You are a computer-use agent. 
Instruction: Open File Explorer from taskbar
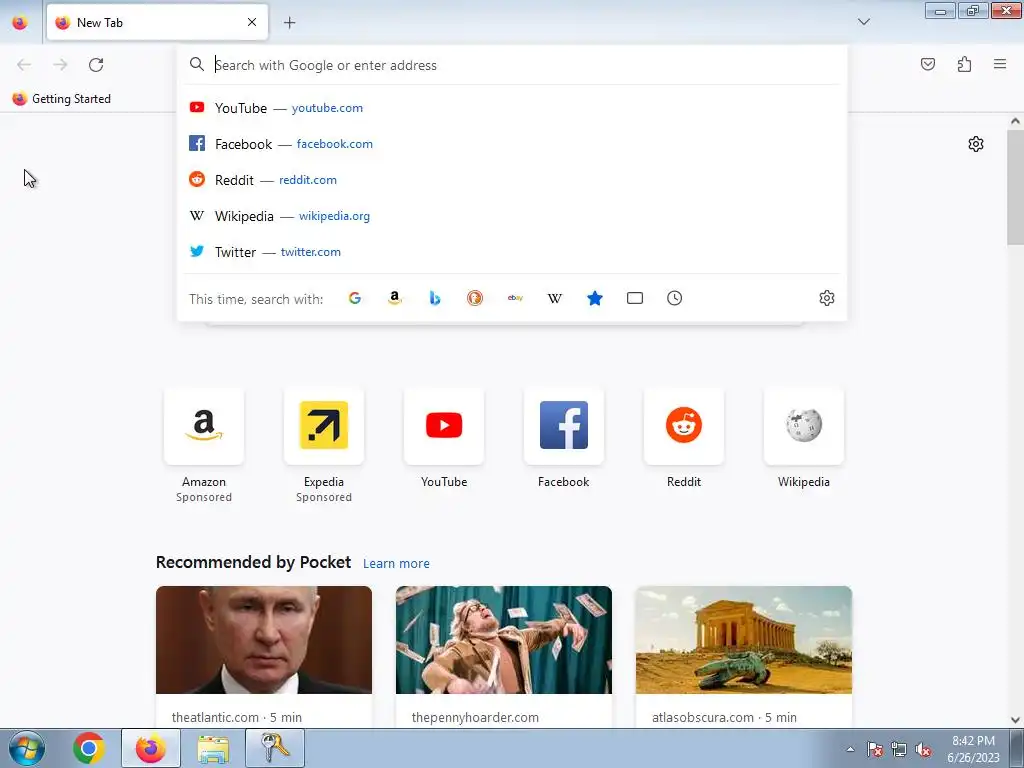click(213, 748)
